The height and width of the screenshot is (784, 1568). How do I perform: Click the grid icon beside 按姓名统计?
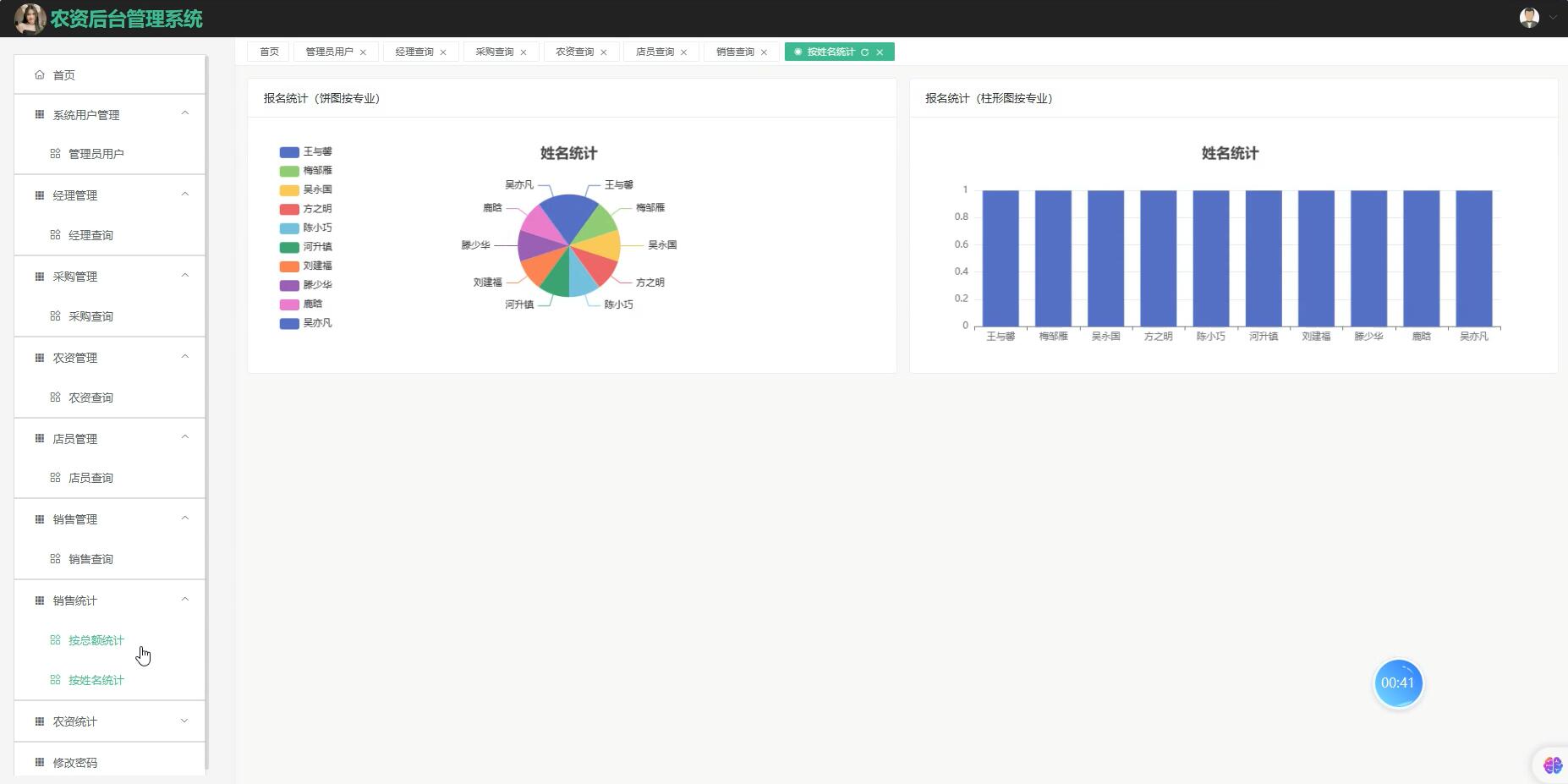pyautogui.click(x=54, y=680)
